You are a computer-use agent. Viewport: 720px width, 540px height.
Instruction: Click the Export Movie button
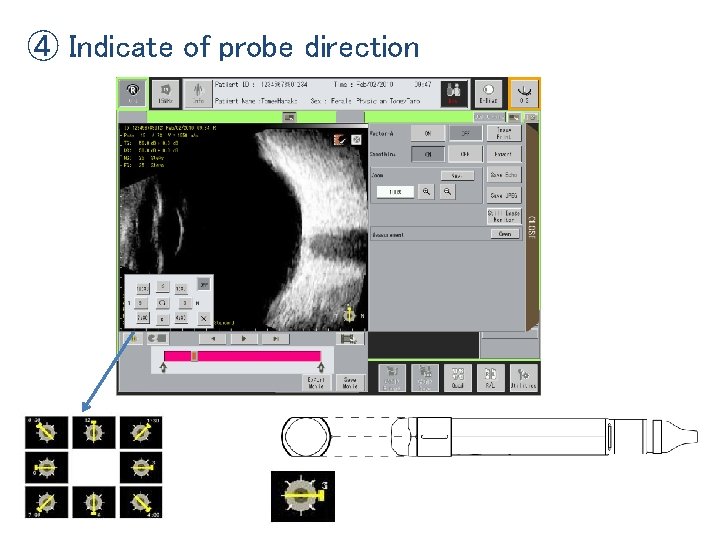(x=316, y=382)
